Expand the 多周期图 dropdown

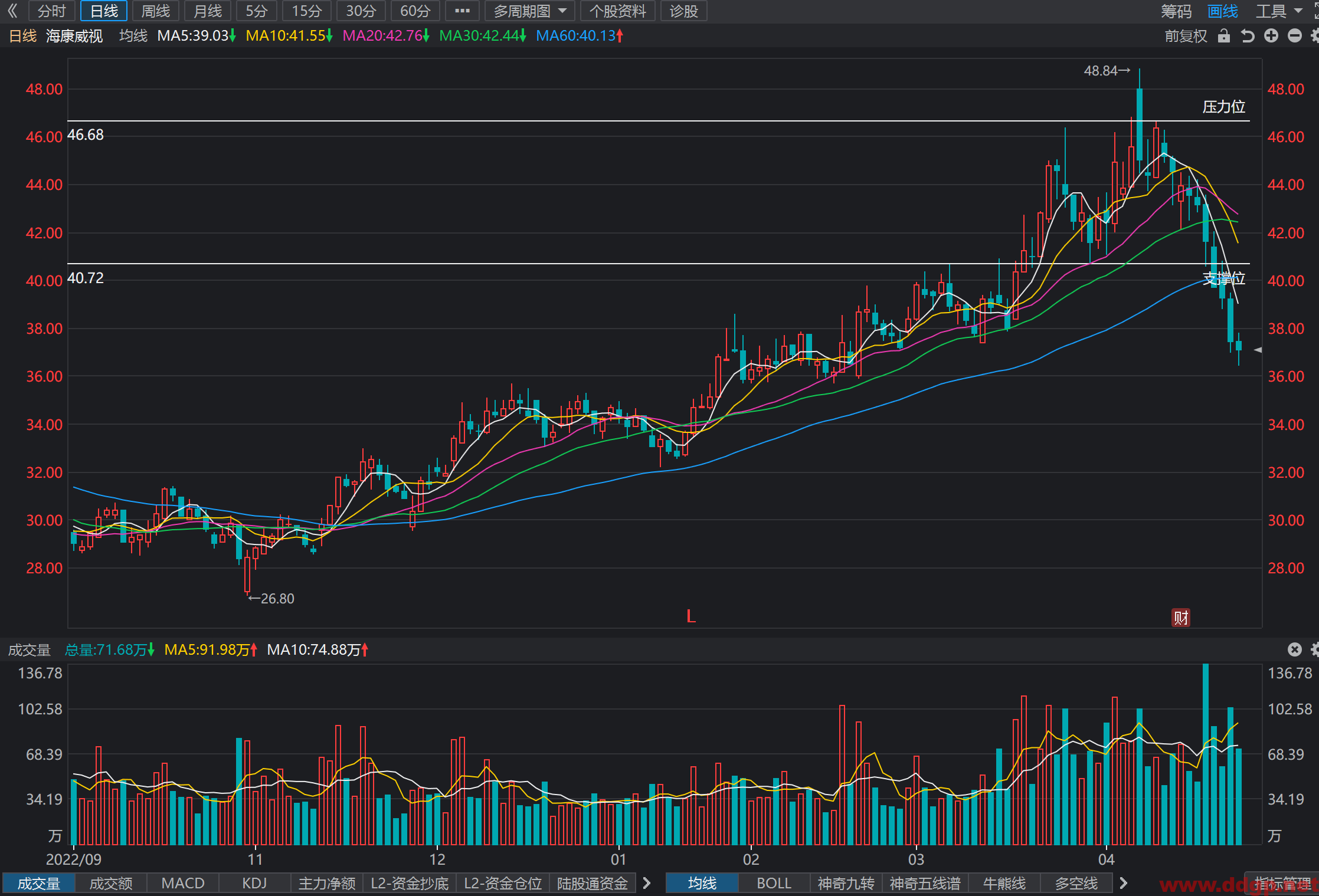[x=530, y=11]
